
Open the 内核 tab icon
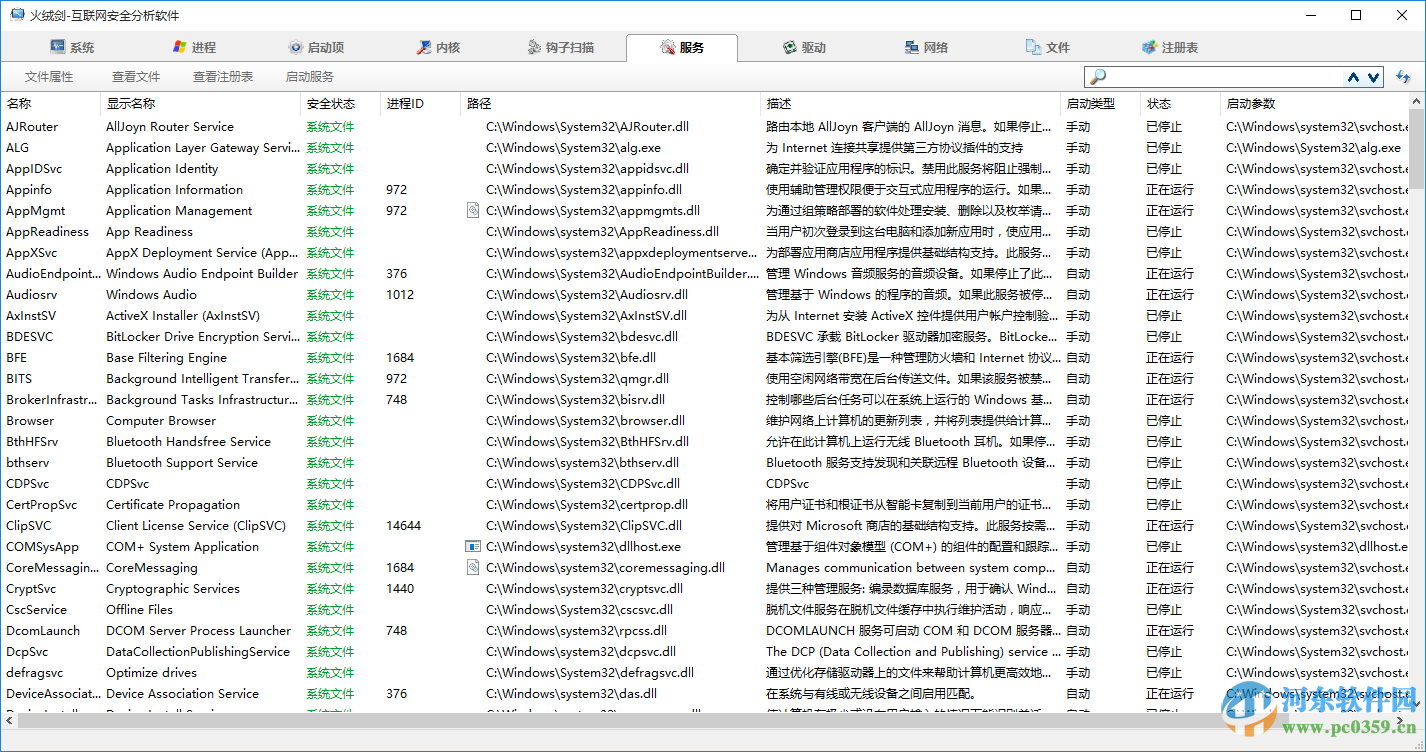point(423,46)
